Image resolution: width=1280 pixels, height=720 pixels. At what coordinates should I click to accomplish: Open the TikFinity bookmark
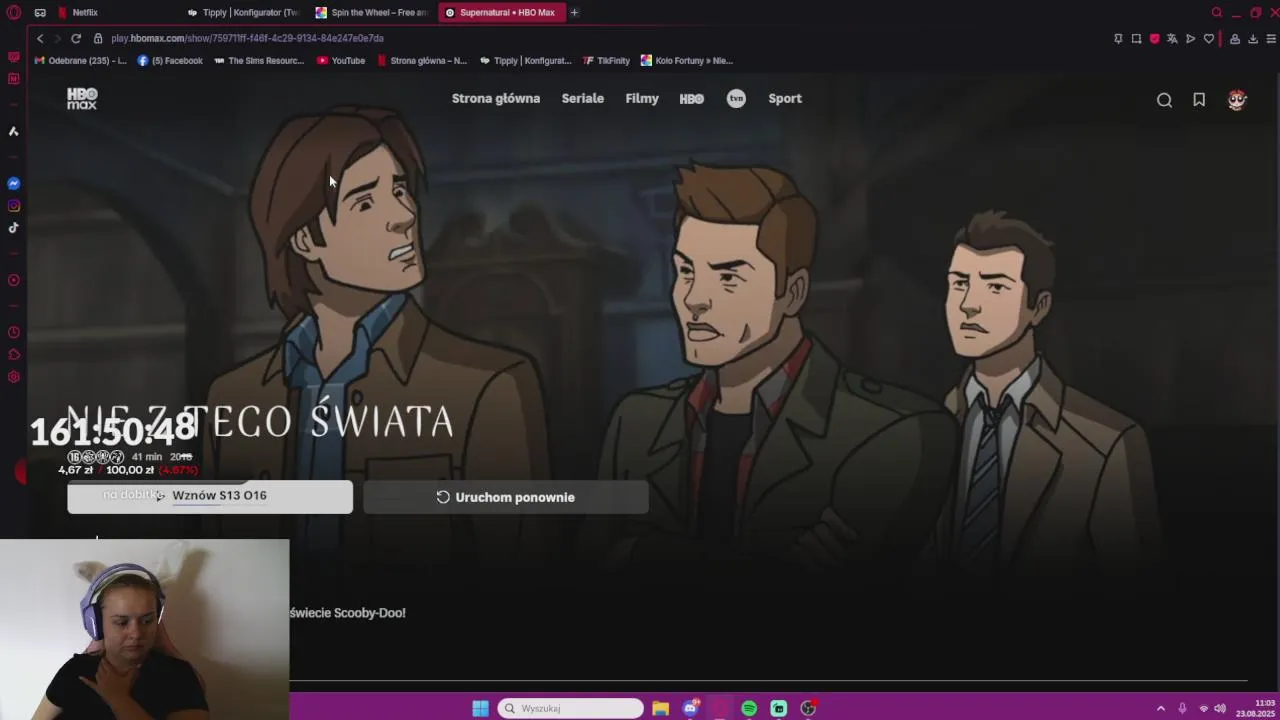pyautogui.click(x=607, y=60)
